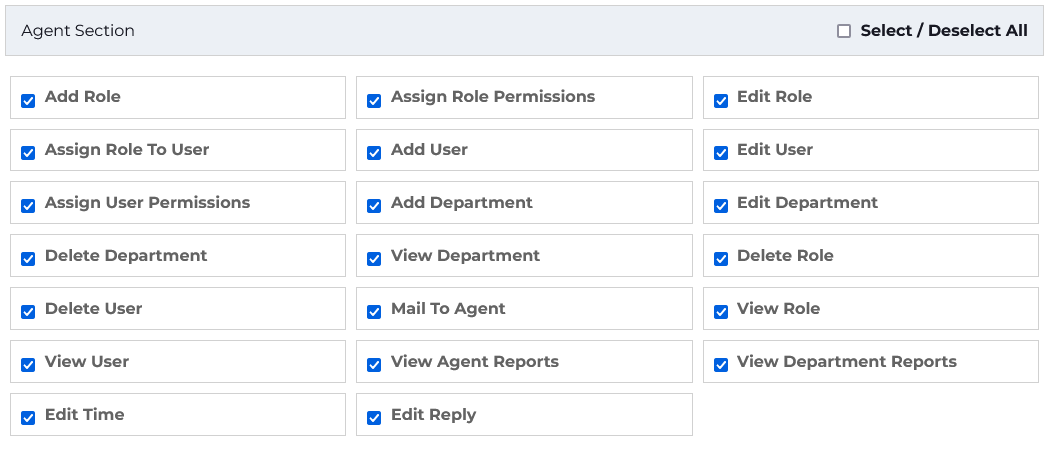Uncheck Assign Role To User
1048x464 pixels.
(28, 153)
